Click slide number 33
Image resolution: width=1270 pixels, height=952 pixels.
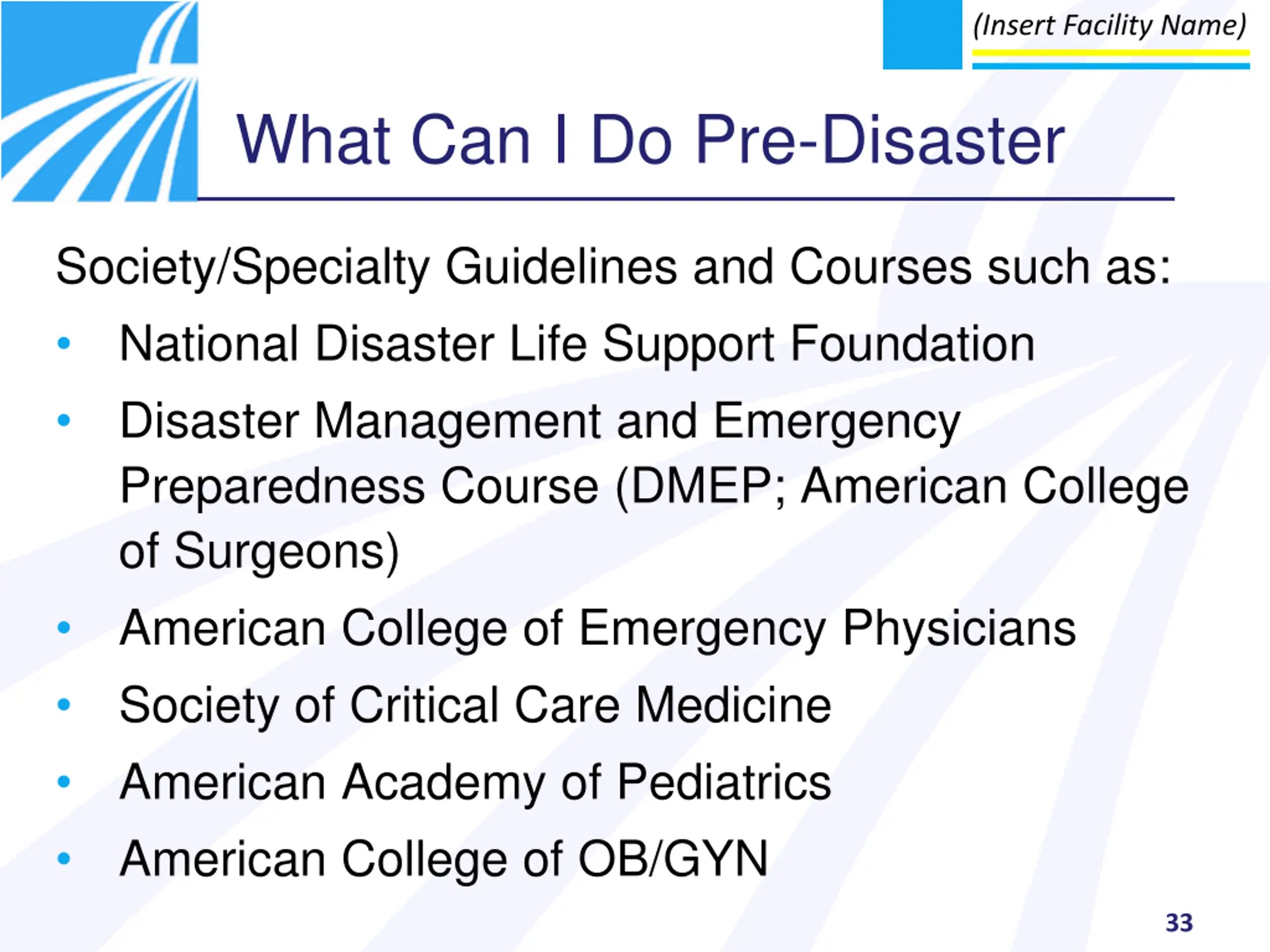1179,923
